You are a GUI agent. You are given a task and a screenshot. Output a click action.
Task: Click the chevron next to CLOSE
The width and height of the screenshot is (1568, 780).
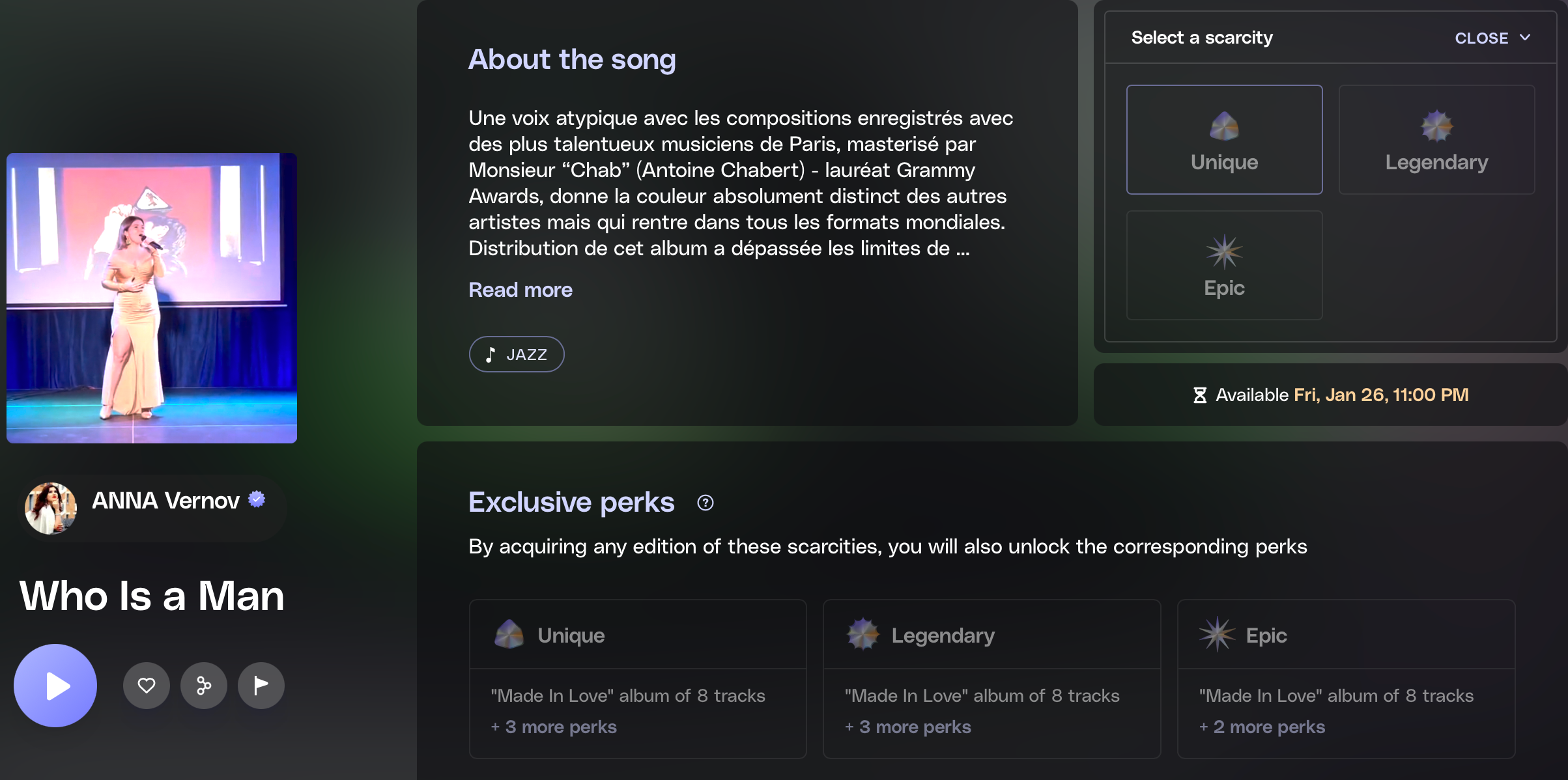pos(1525,38)
